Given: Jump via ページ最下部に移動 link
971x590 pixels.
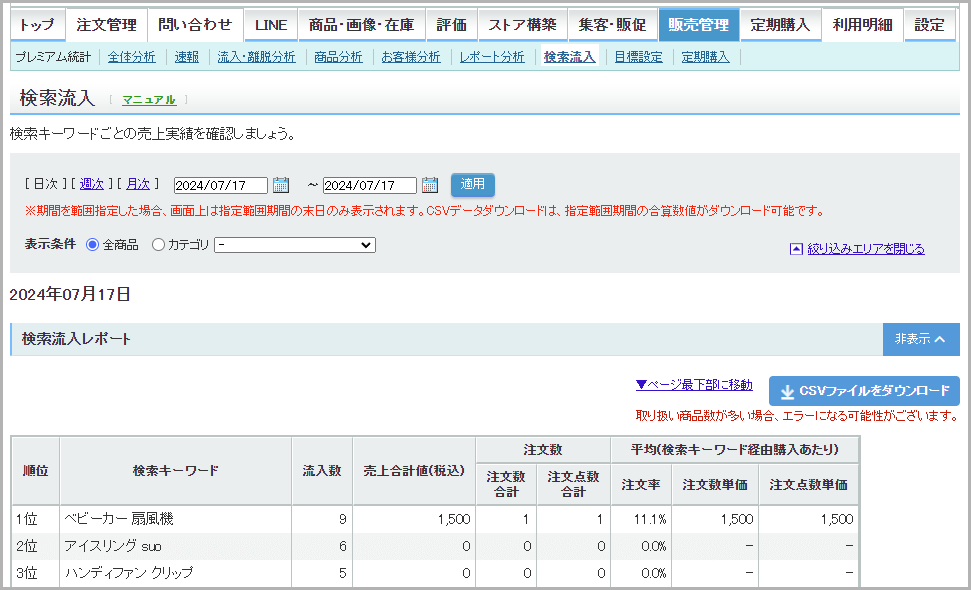Looking at the screenshot, I should (694, 385).
